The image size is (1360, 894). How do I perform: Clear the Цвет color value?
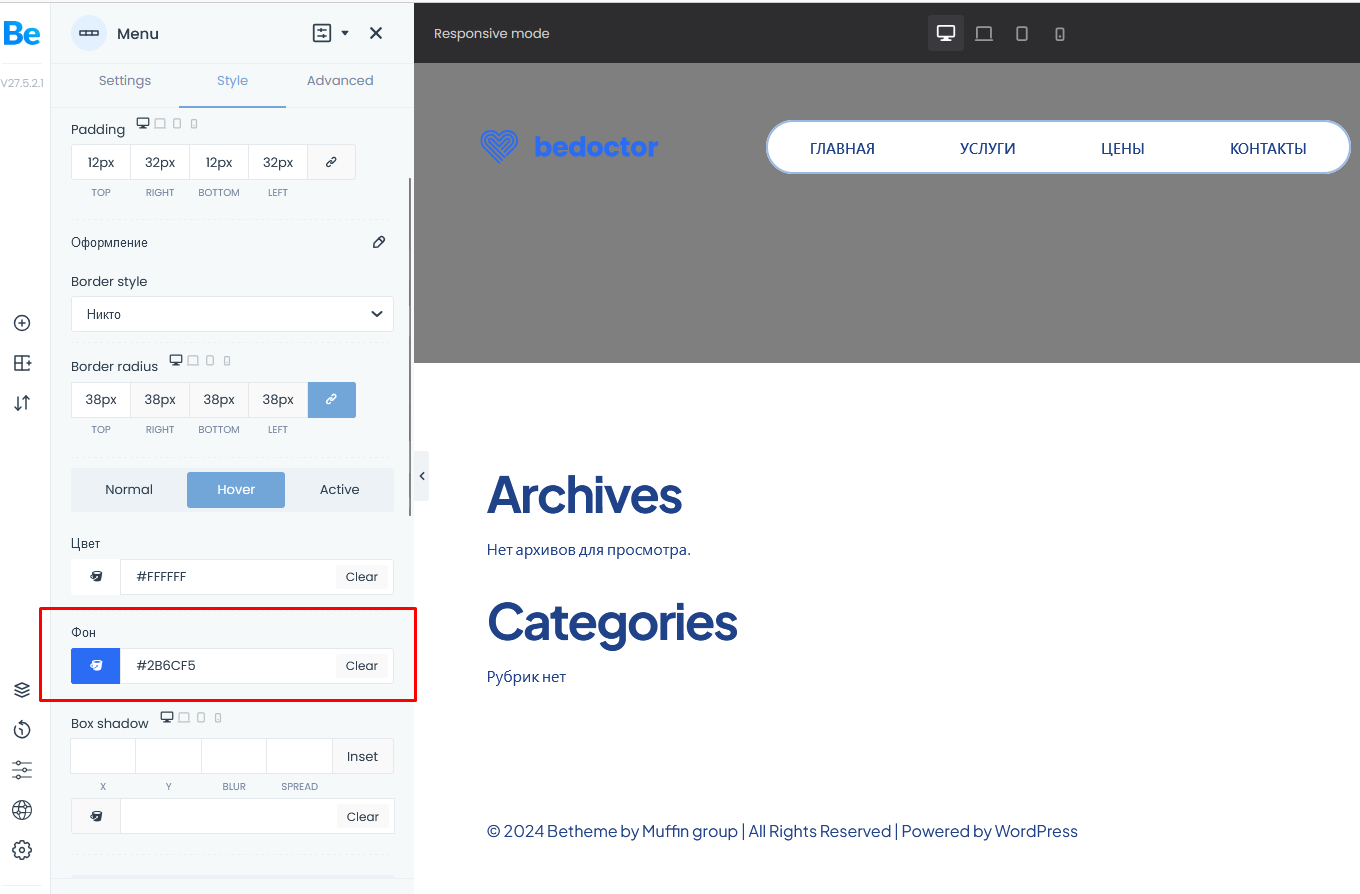[362, 577]
